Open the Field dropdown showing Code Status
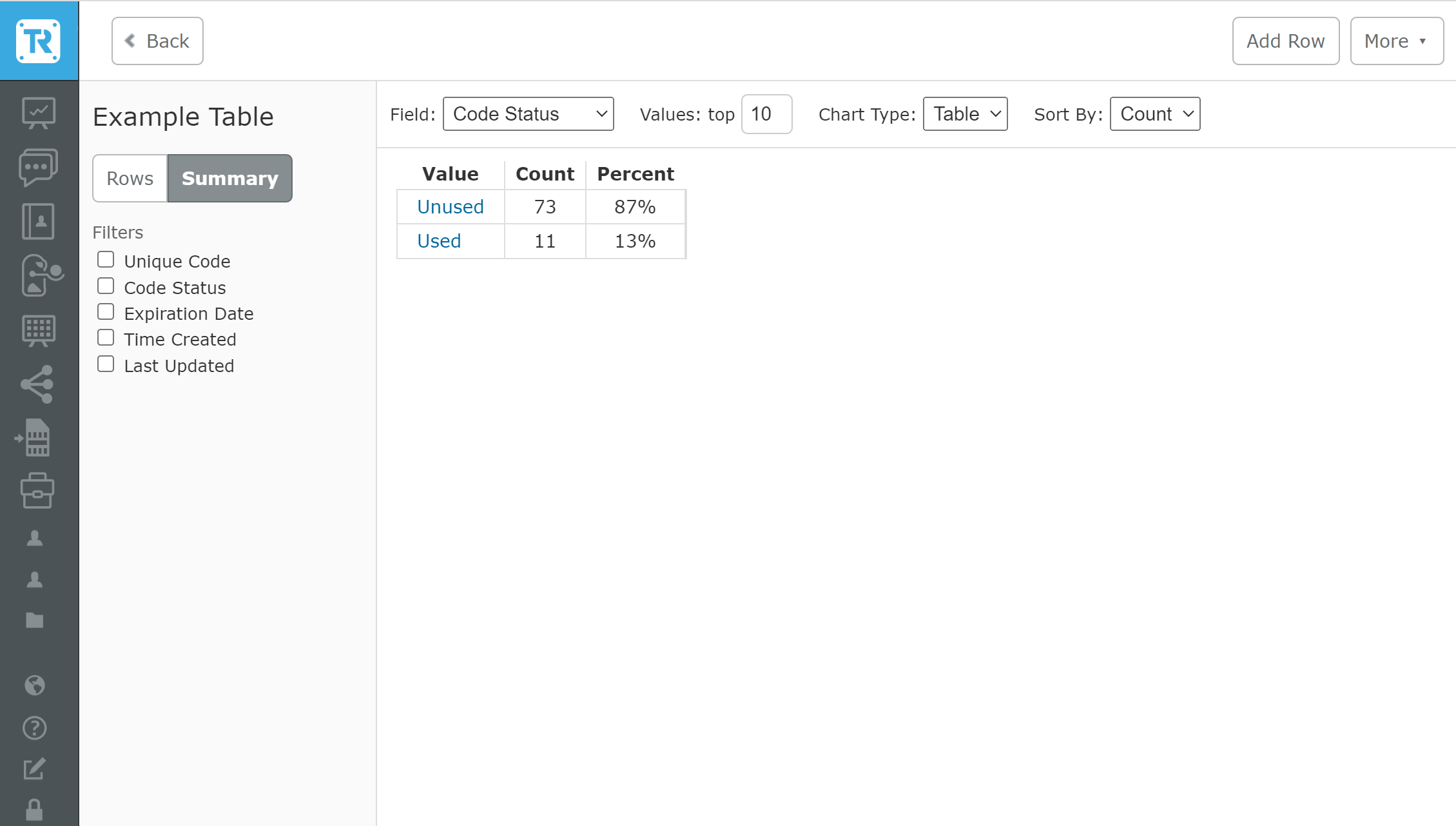The height and width of the screenshot is (826, 1456). (x=529, y=114)
